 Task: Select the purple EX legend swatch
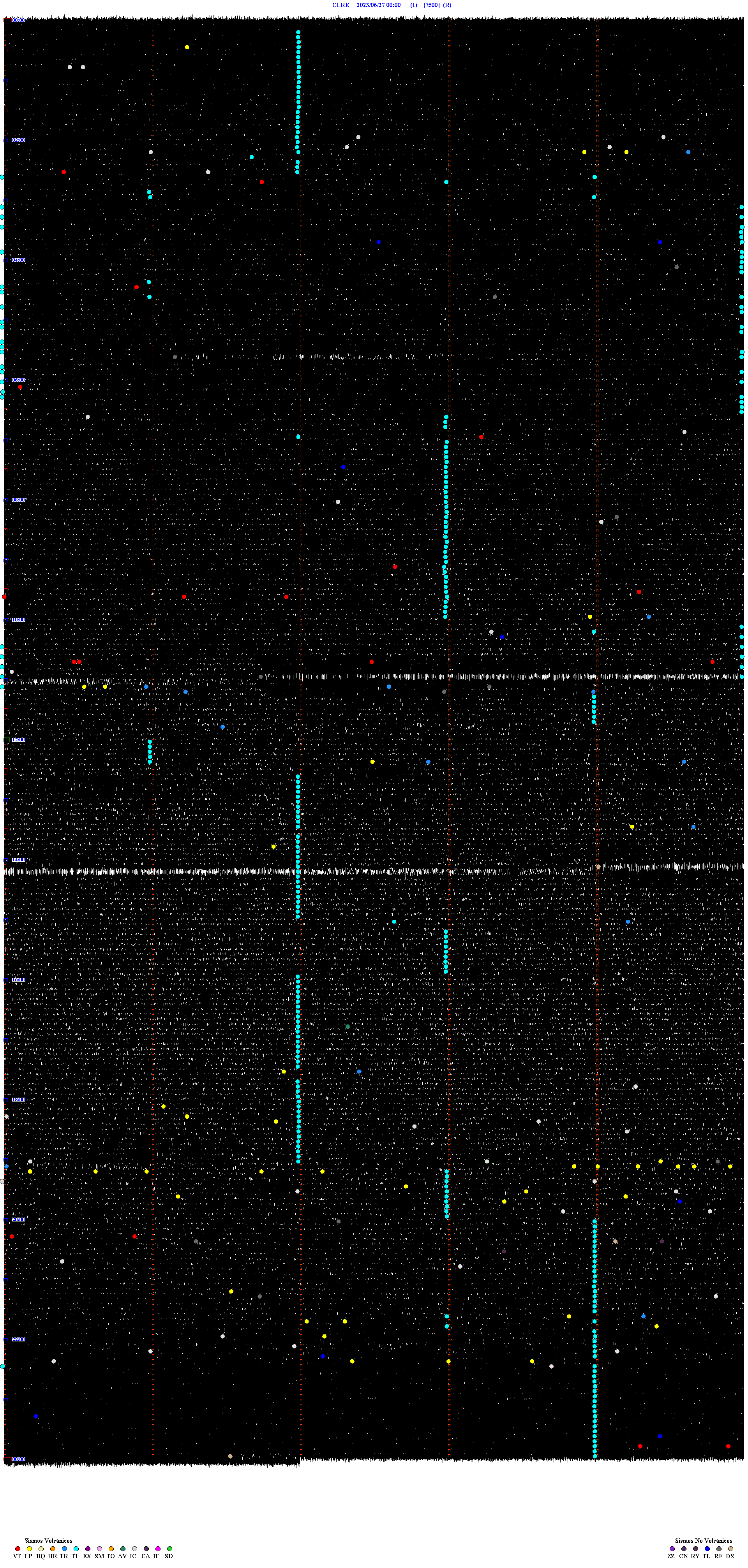(88, 1549)
